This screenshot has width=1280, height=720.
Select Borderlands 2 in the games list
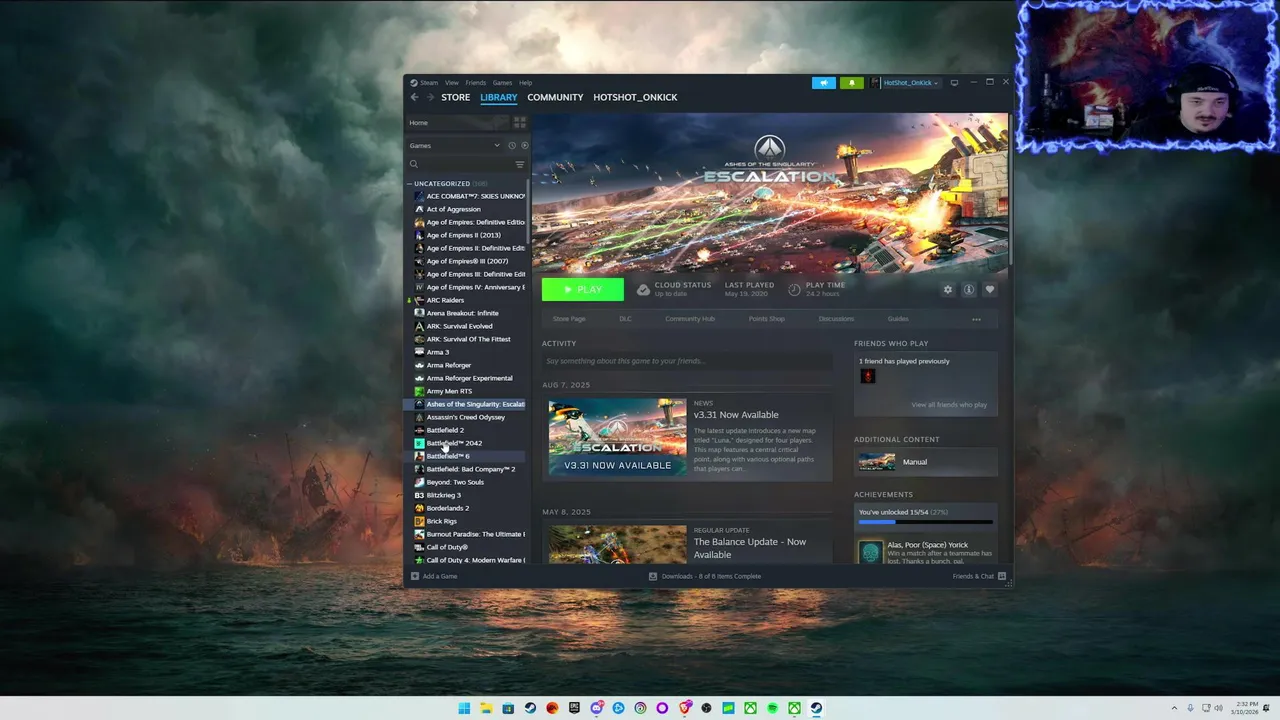tap(466, 508)
